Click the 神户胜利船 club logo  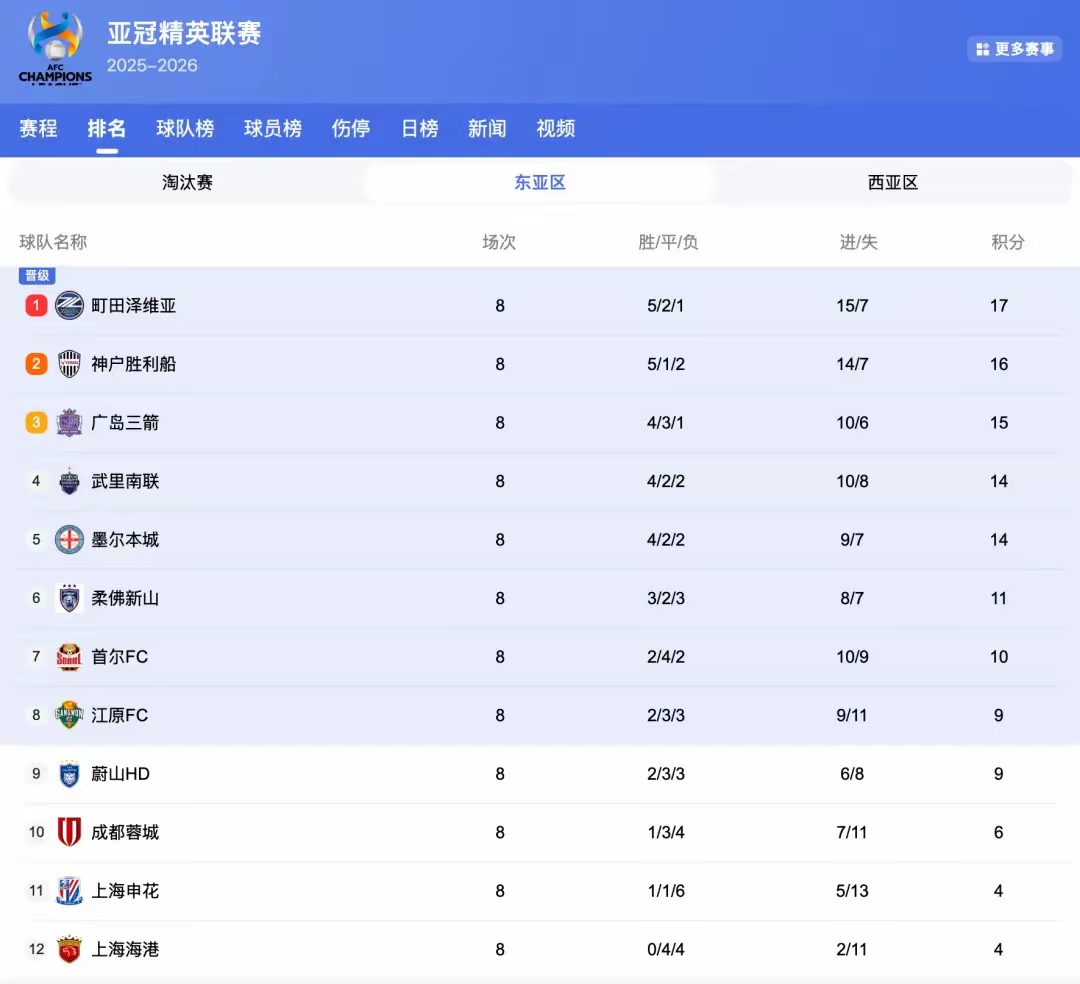click(68, 364)
